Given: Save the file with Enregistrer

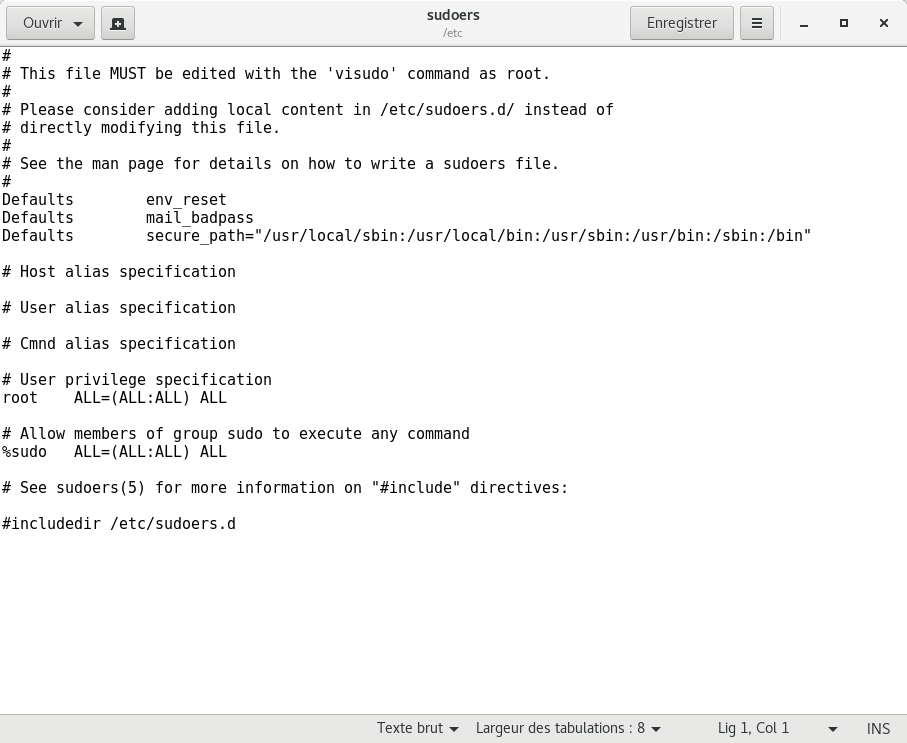Looking at the screenshot, I should [681, 23].
